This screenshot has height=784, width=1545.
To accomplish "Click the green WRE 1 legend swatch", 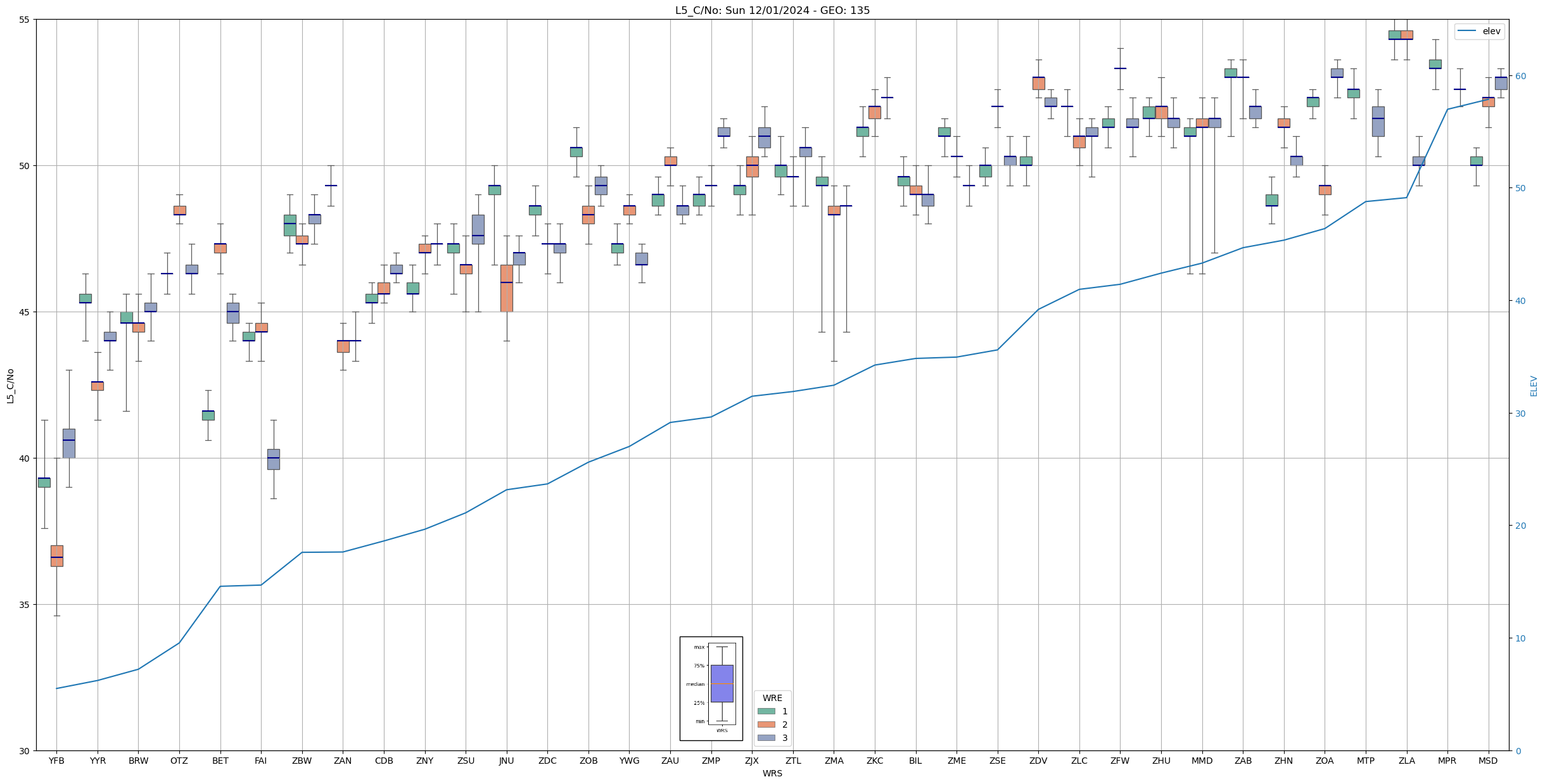I will (766, 711).
